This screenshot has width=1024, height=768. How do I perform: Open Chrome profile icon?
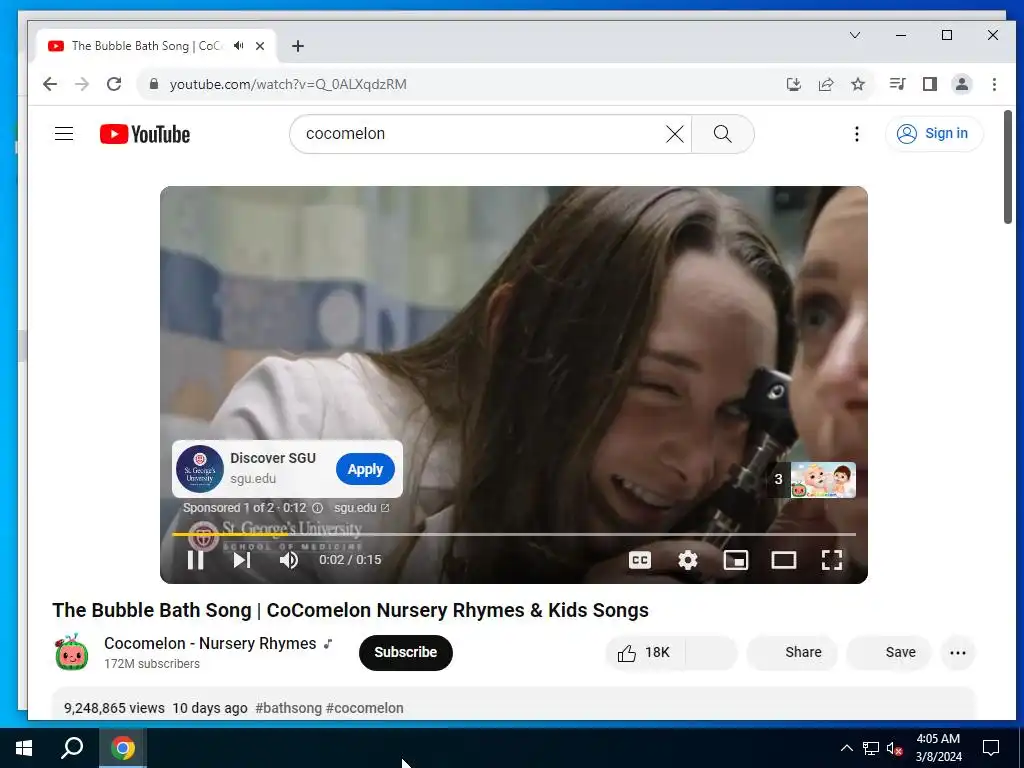coord(962,84)
